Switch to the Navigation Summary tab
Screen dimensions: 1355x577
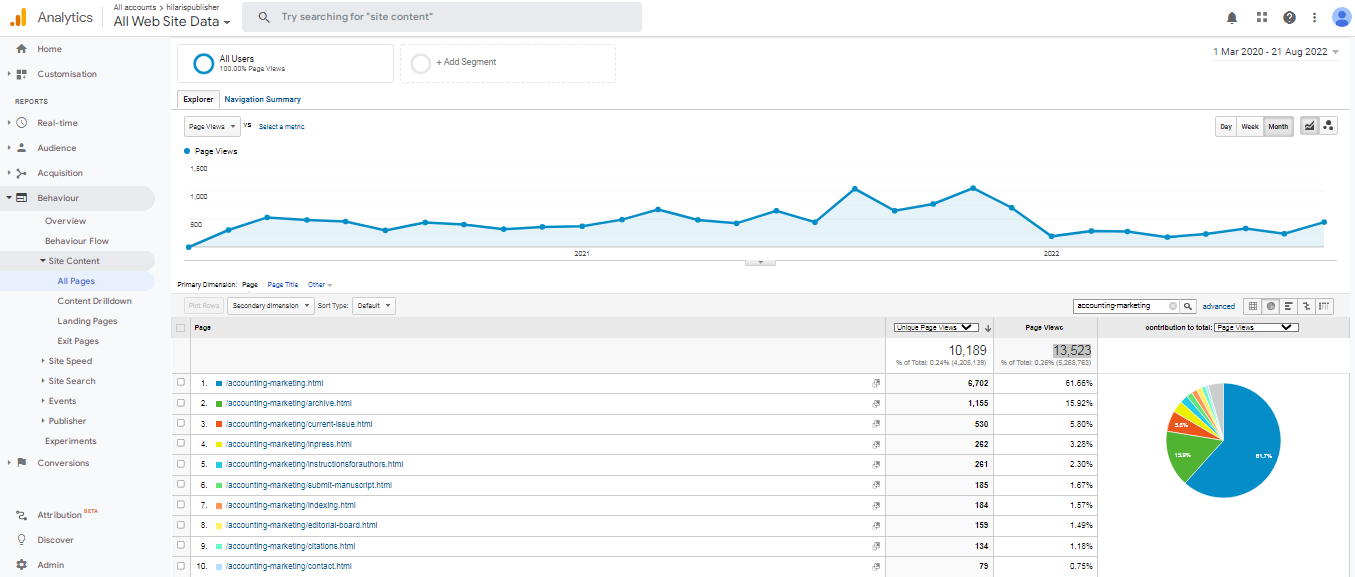click(262, 99)
